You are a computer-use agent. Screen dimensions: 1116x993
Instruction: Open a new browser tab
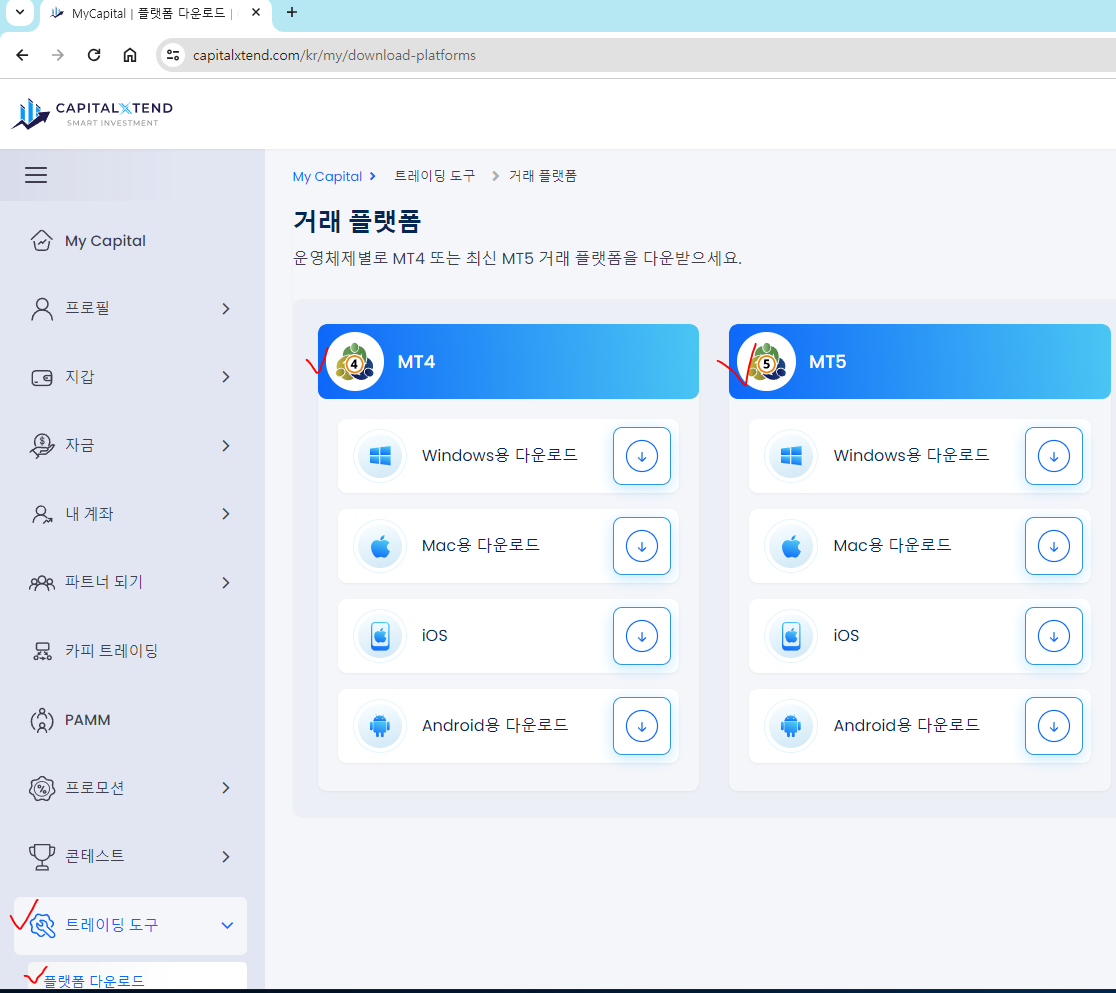pos(292,13)
